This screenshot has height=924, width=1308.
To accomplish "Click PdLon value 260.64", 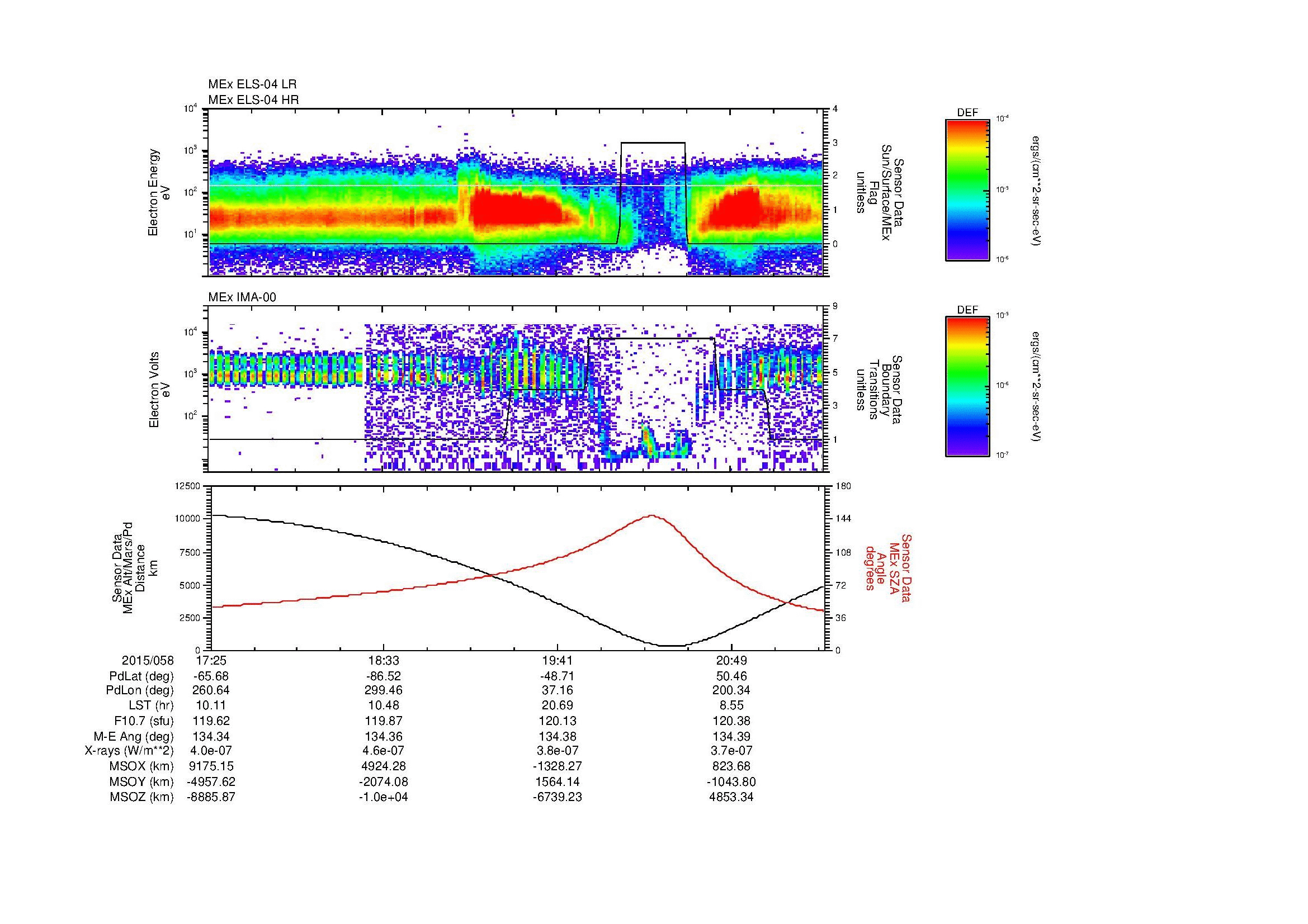I will (x=211, y=690).
